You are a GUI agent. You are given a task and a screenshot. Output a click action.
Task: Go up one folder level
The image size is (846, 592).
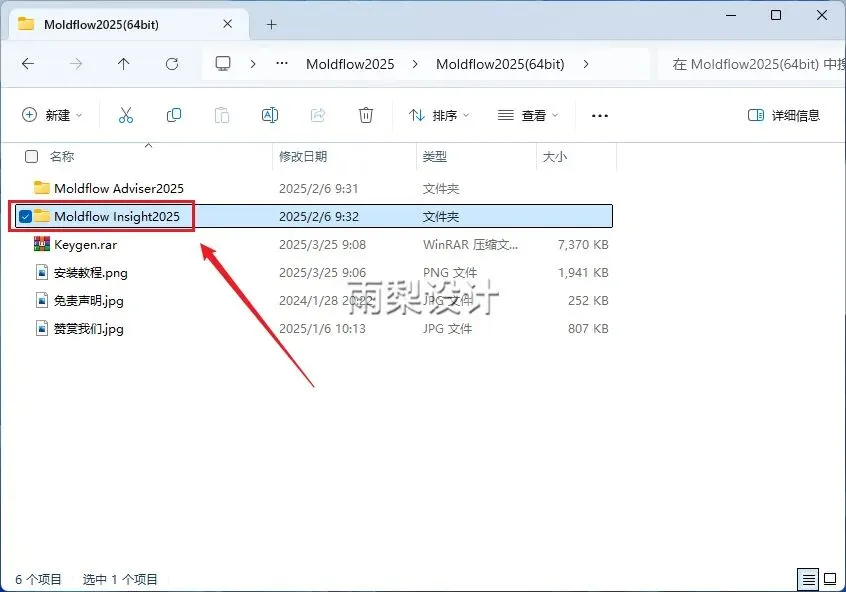coord(124,64)
